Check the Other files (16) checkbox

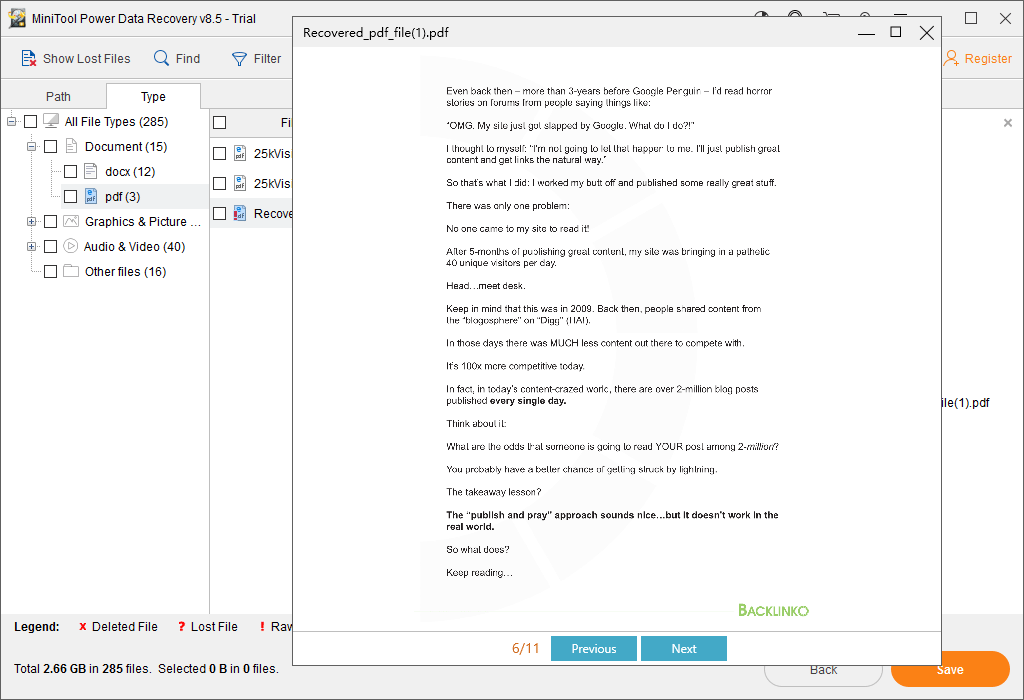[x=50, y=272]
